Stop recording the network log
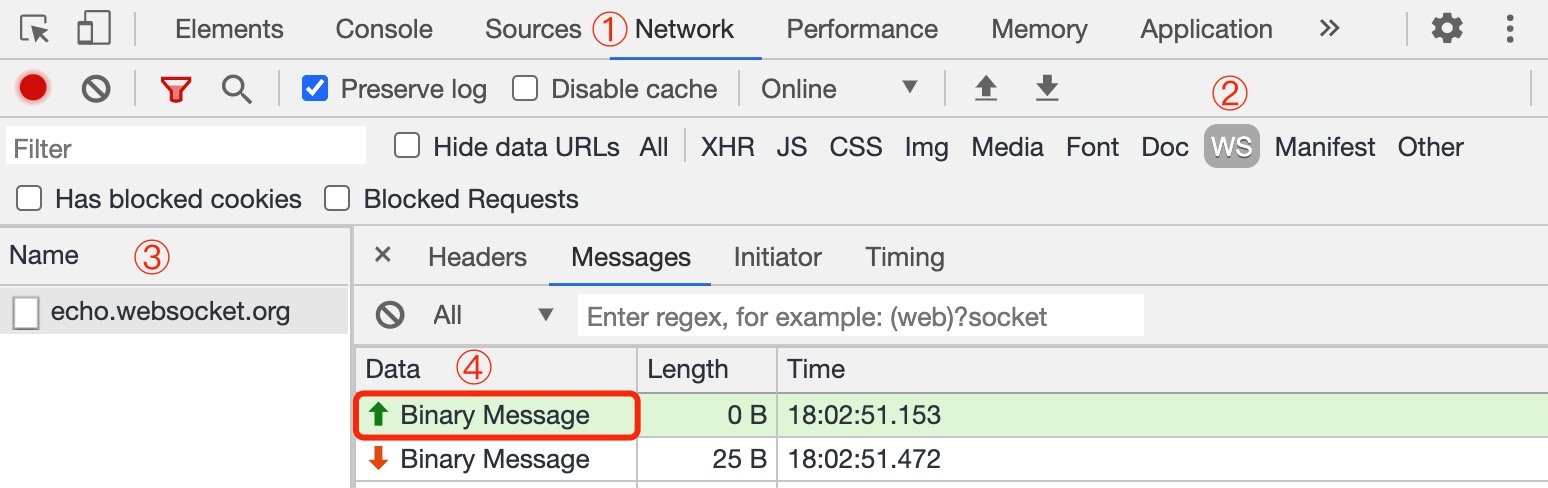The height and width of the screenshot is (488, 1548). tap(34, 89)
